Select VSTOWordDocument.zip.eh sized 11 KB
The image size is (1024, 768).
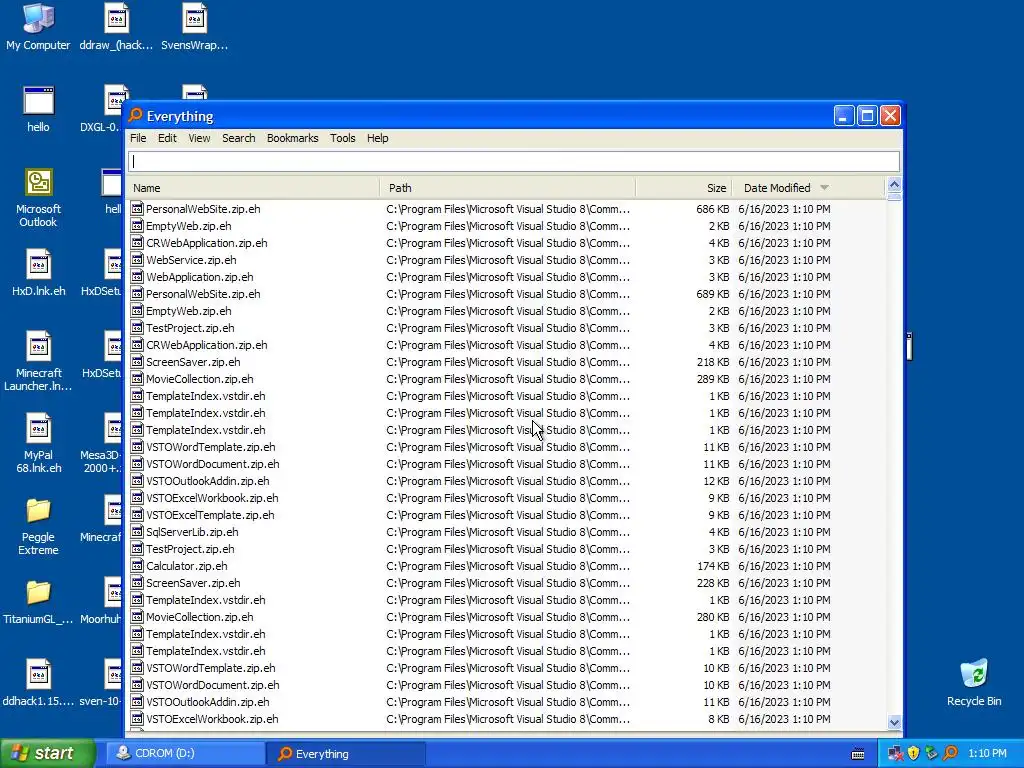(x=507, y=464)
